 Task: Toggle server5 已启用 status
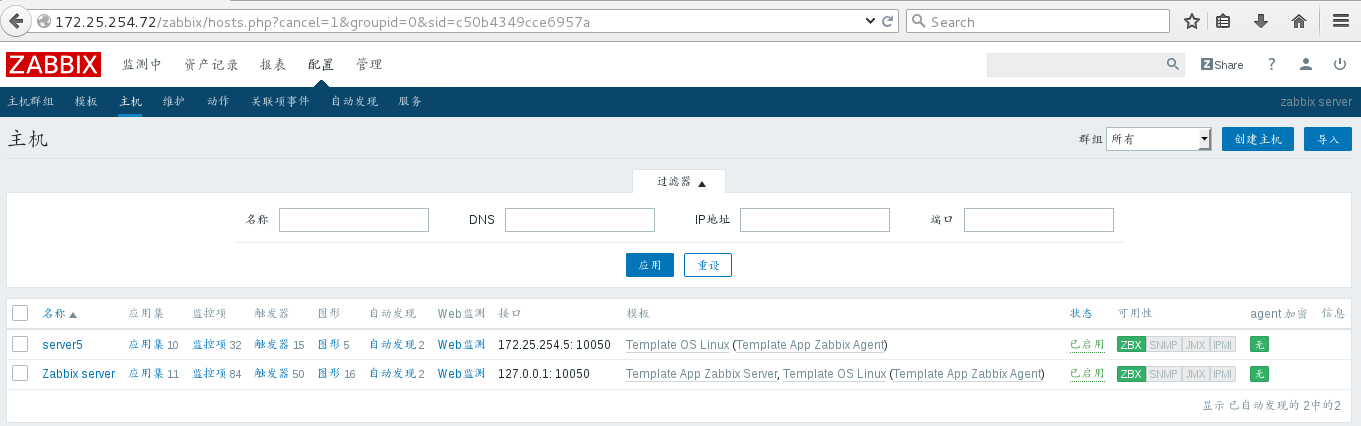coord(1087,344)
